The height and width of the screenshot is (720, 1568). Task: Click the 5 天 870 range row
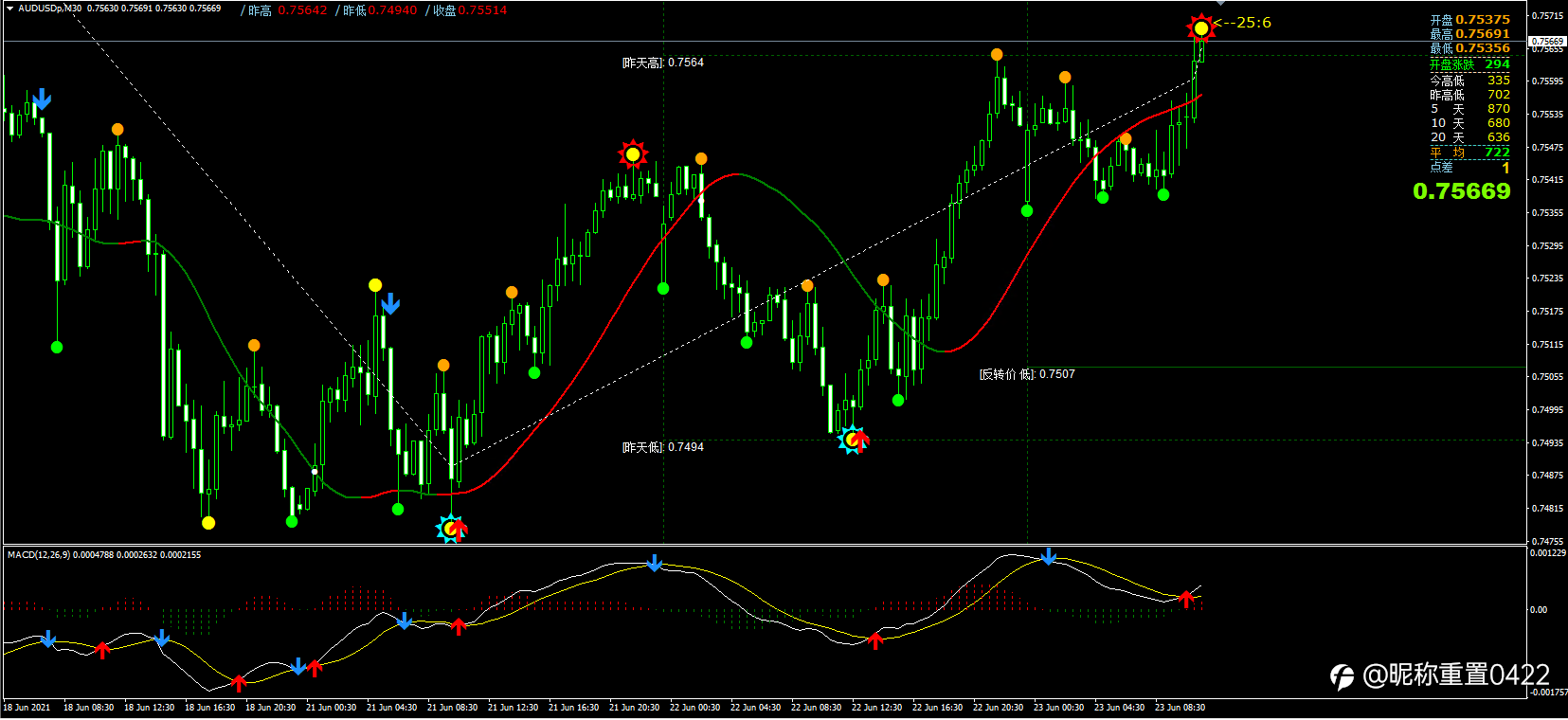[1470, 109]
